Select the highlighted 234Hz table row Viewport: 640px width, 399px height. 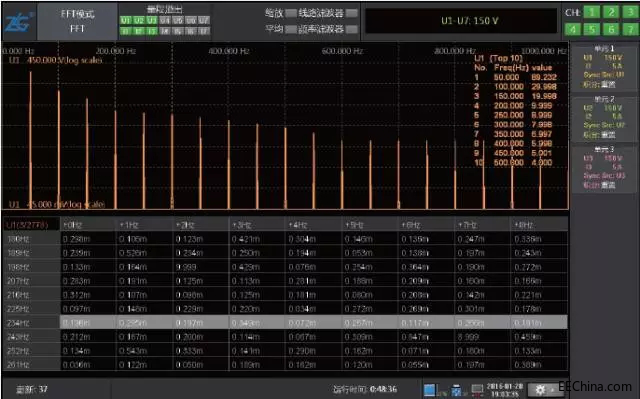pos(285,323)
